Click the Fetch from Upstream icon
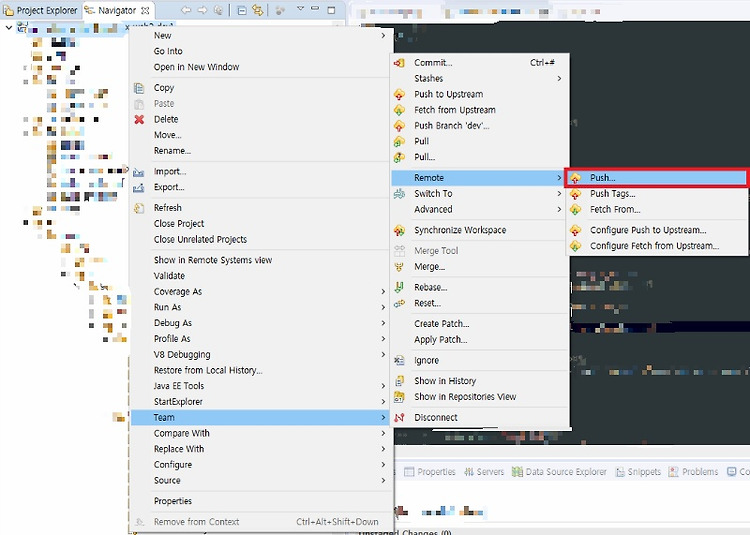Image resolution: width=750 pixels, height=535 pixels. pyautogui.click(x=399, y=110)
